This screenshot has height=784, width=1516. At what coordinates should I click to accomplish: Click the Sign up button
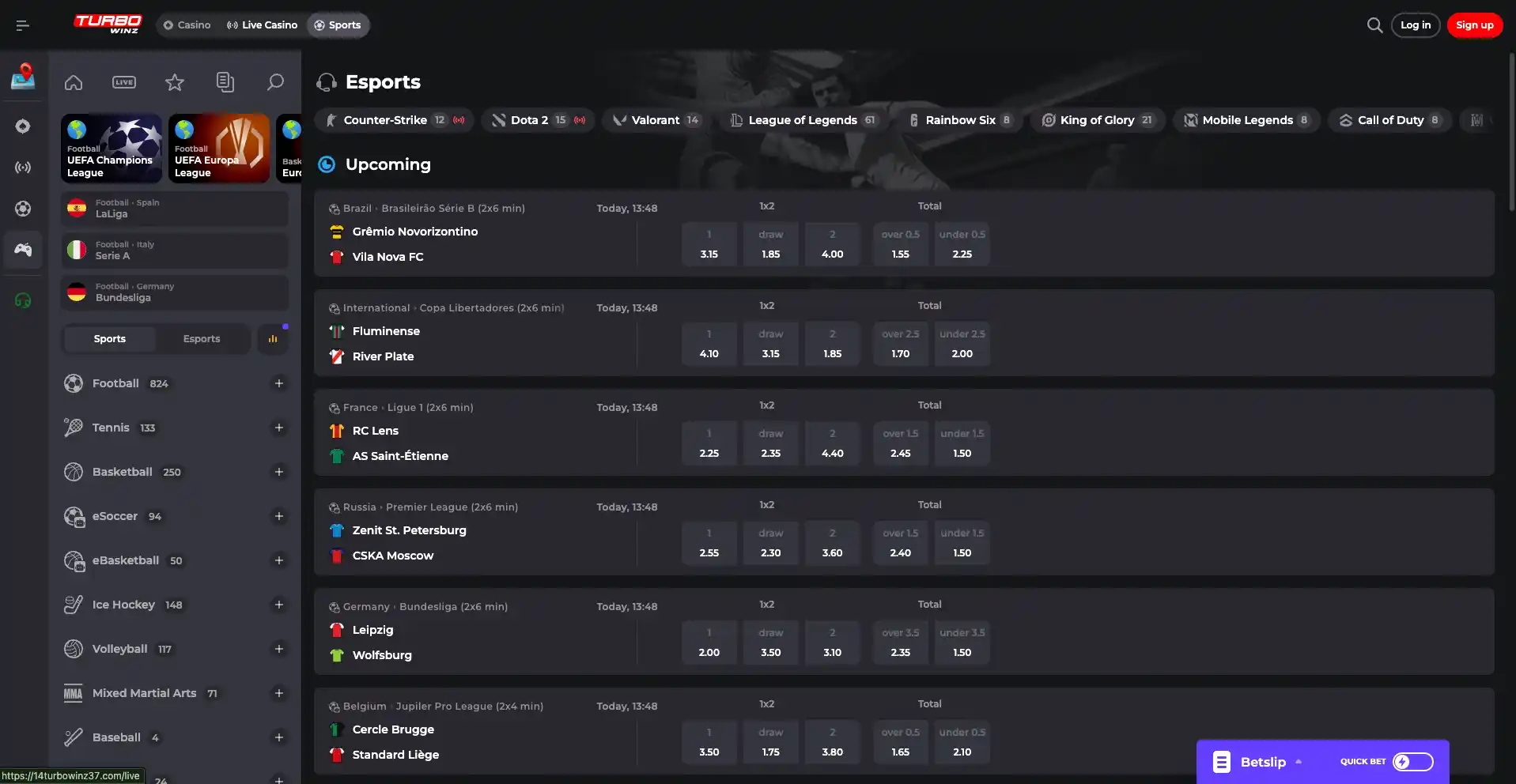(1474, 25)
